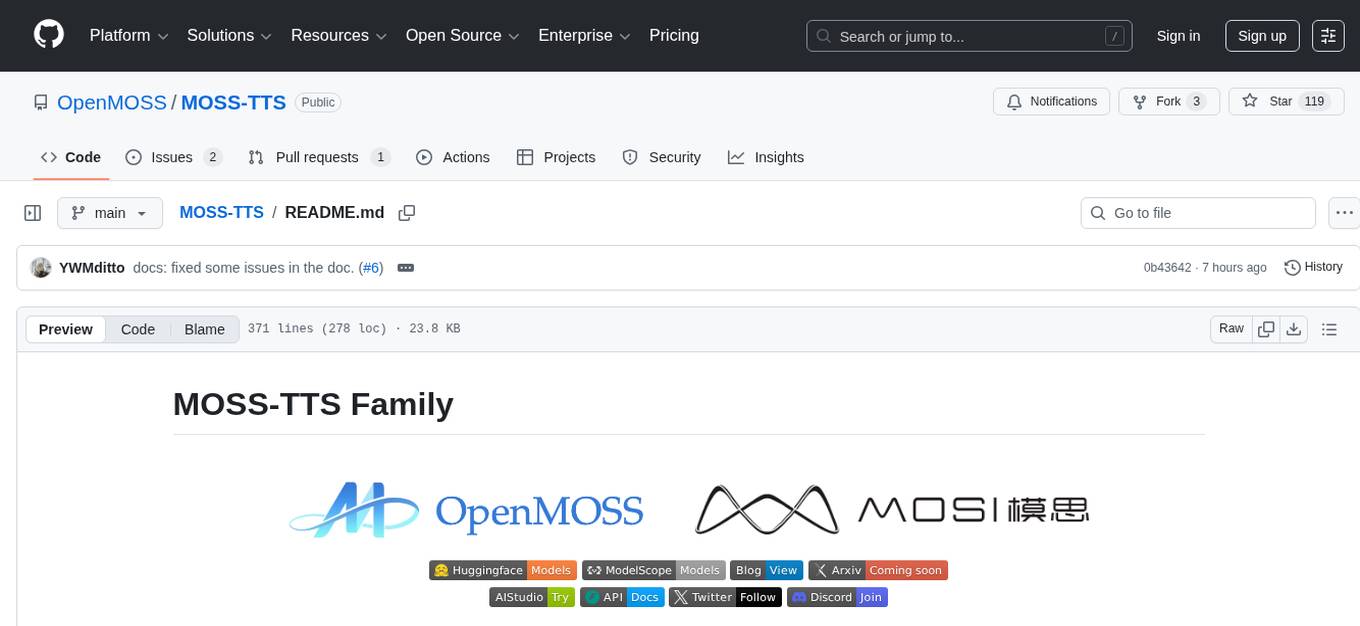Open the document outline icon
Screen dimensions: 1360x626
coord(1329,329)
